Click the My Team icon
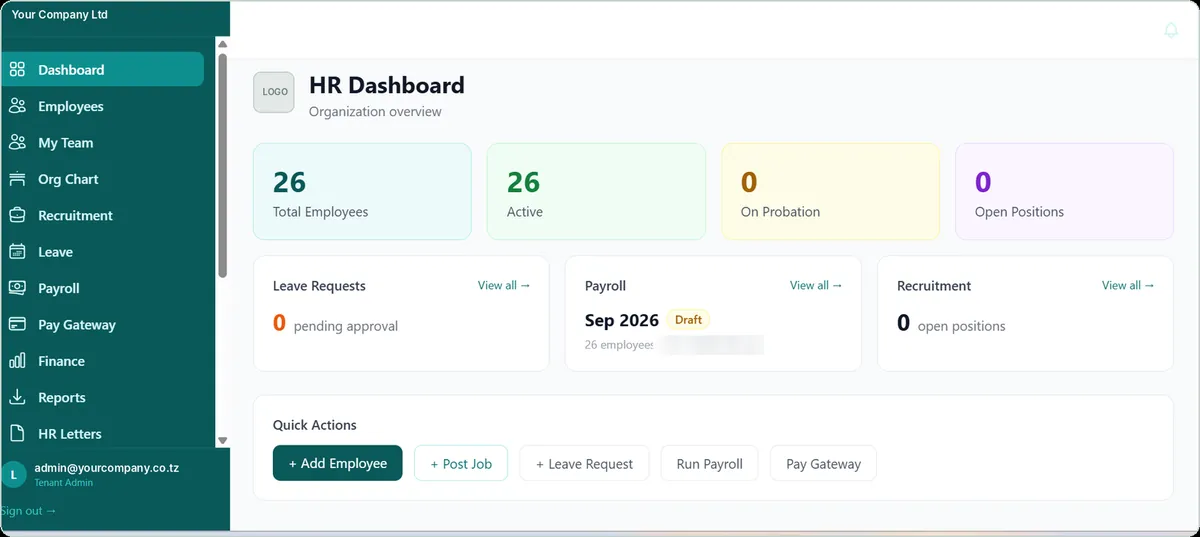Screen dimensions: 1200x537 point(17,143)
